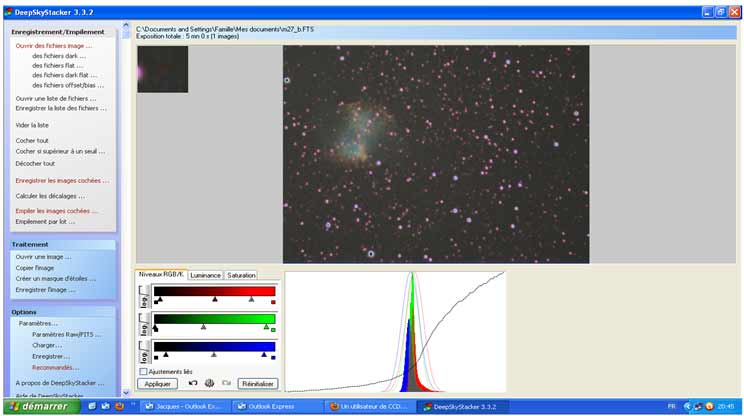Click the black square marker under the red gradient
744x416 pixels.
click(x=156, y=302)
